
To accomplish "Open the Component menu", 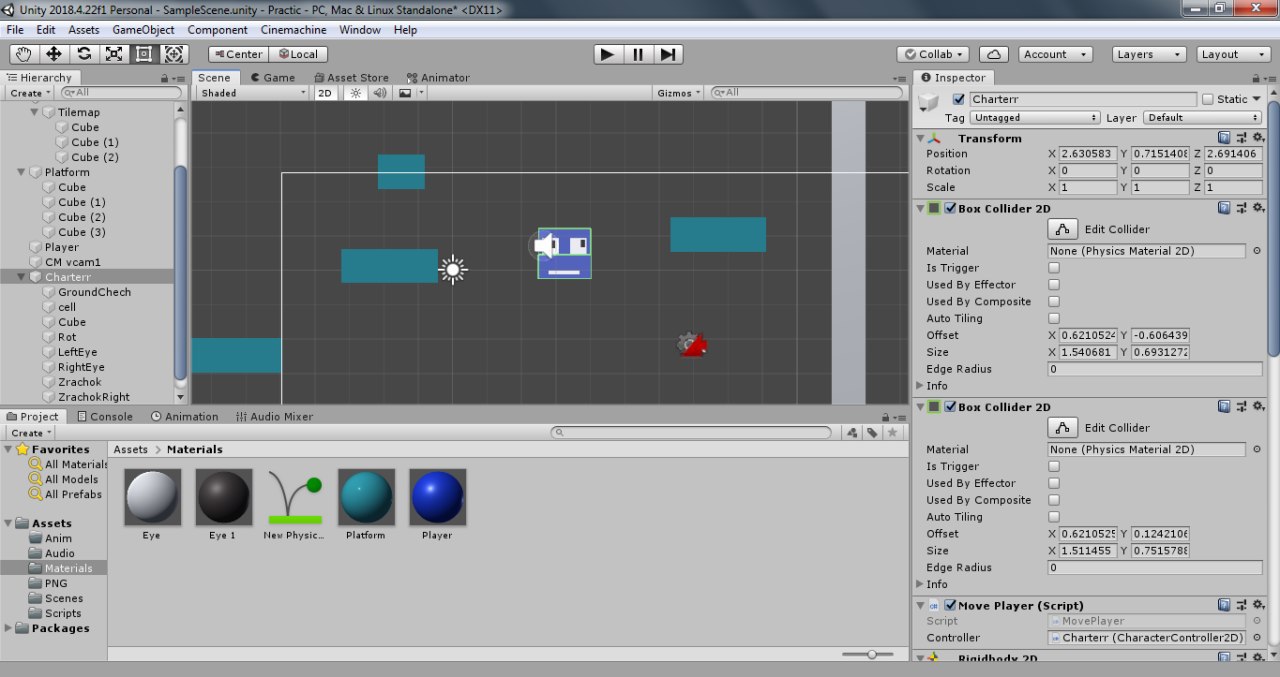I will tap(217, 30).
